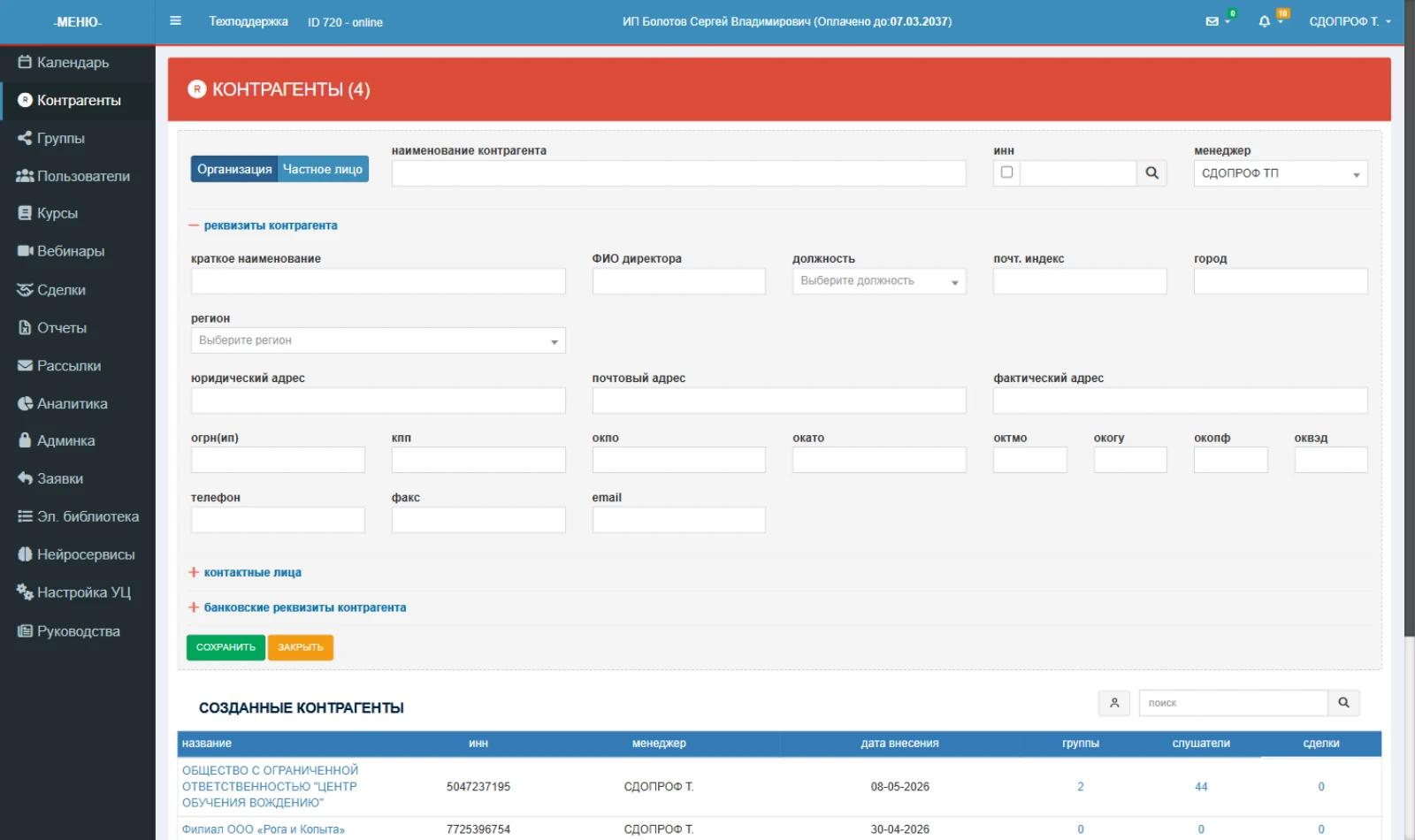
Task: Click the INN search magnifier button
Action: click(1151, 173)
